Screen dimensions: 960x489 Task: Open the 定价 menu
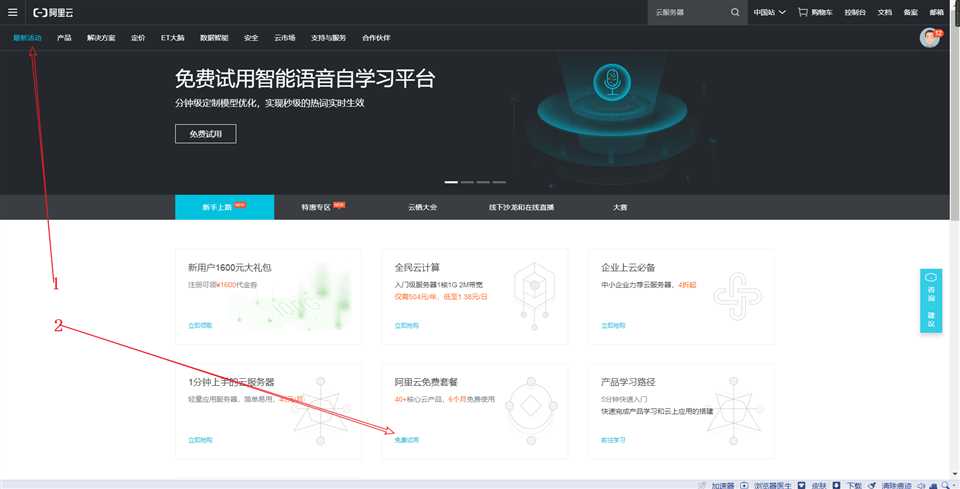pos(138,38)
